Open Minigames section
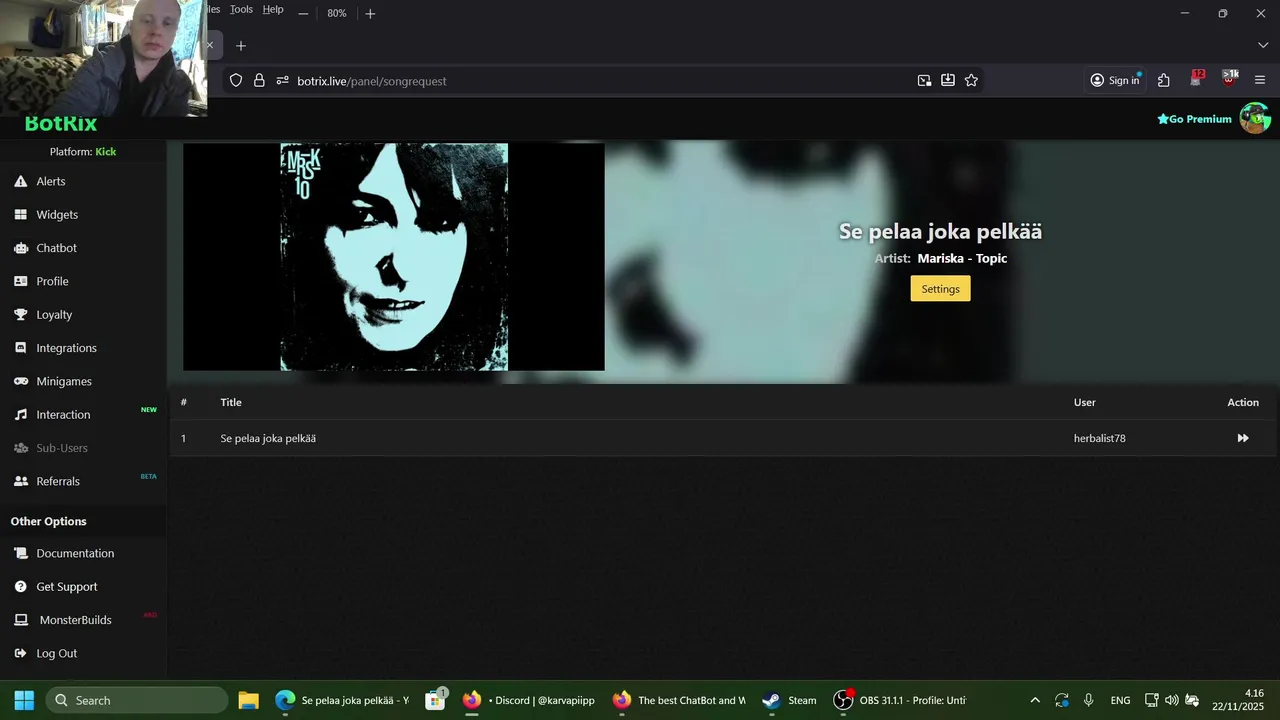1280x720 pixels. pos(64,381)
